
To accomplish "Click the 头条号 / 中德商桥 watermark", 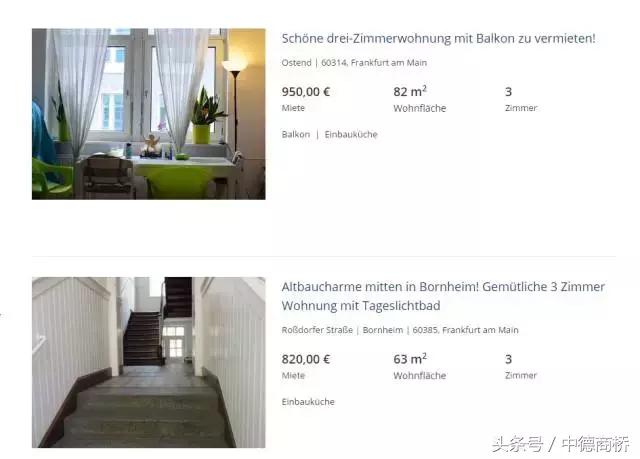I will tap(560, 444).
